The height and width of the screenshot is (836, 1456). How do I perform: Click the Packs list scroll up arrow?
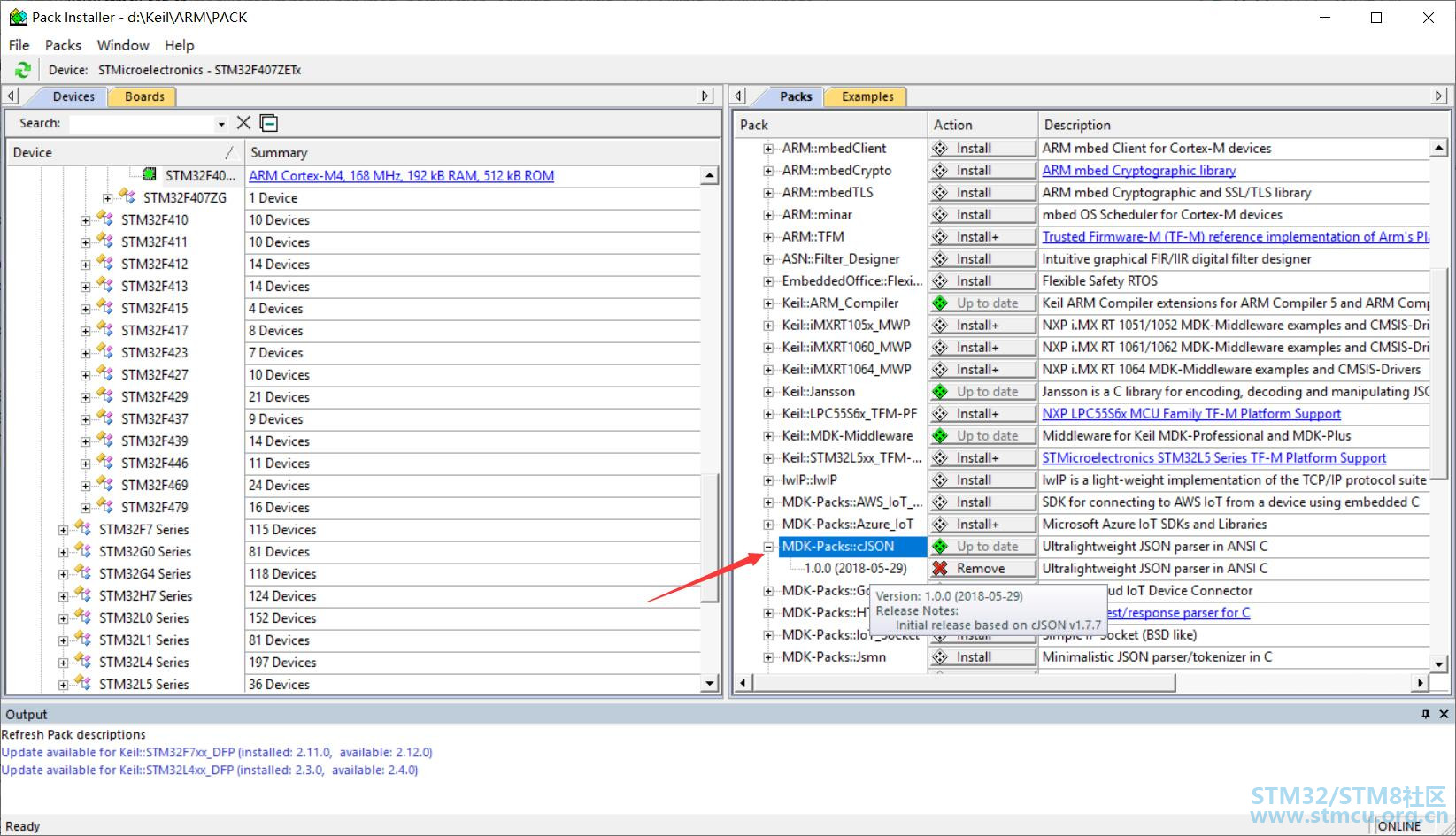coord(1439,148)
